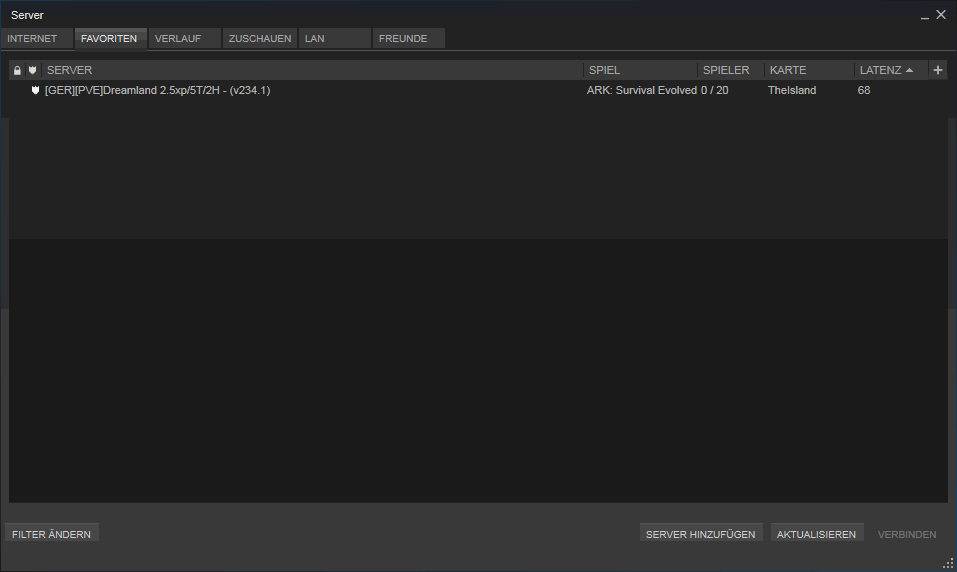Open the Freunde tab
Image resolution: width=957 pixels, height=572 pixels.
point(408,39)
